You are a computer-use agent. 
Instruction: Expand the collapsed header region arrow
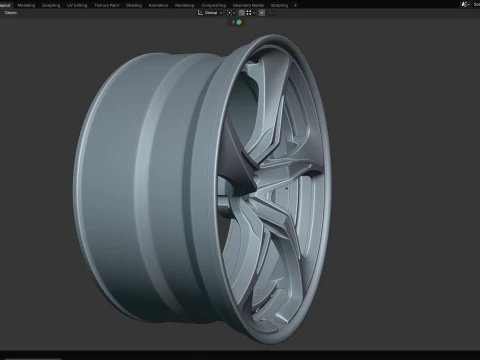233,22
